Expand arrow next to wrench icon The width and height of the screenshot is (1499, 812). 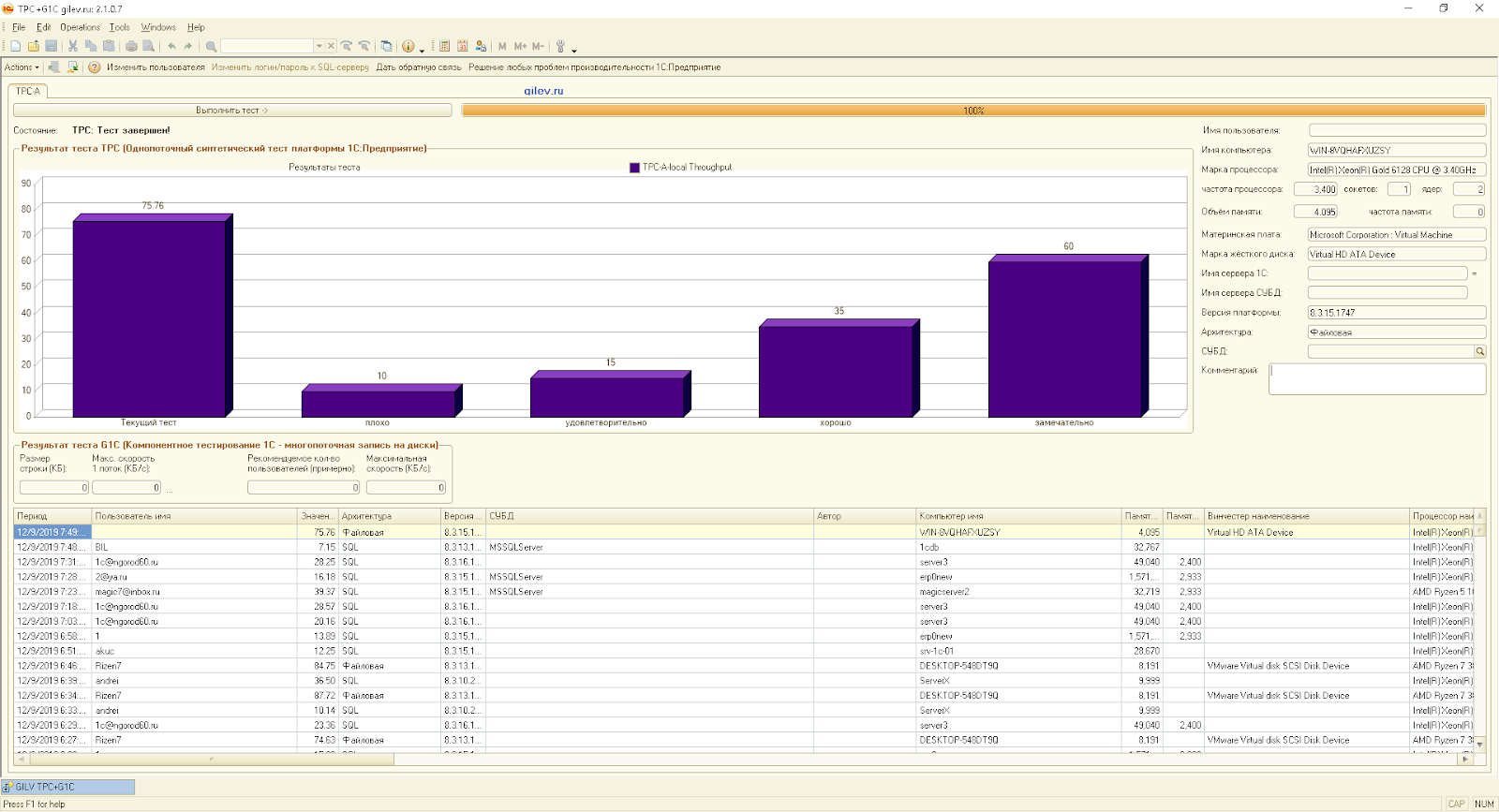point(573,49)
